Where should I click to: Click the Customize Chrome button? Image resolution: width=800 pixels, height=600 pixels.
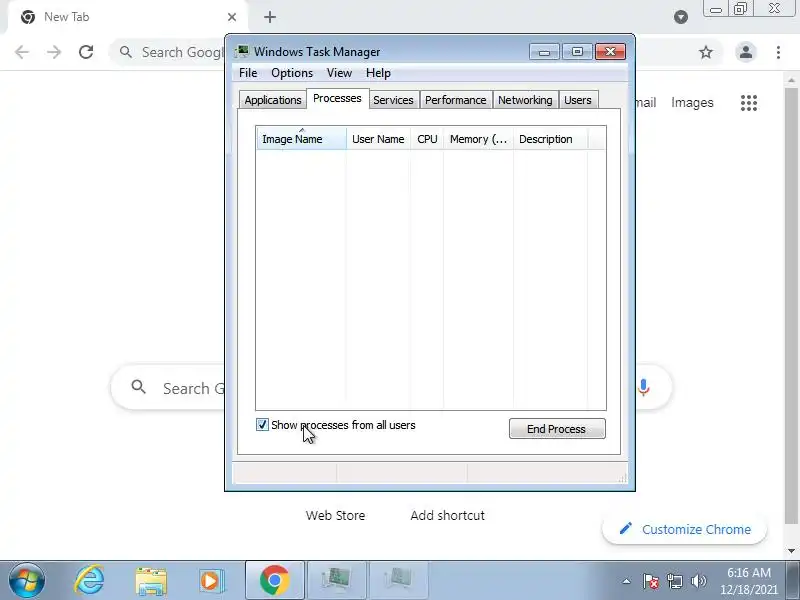click(x=684, y=529)
